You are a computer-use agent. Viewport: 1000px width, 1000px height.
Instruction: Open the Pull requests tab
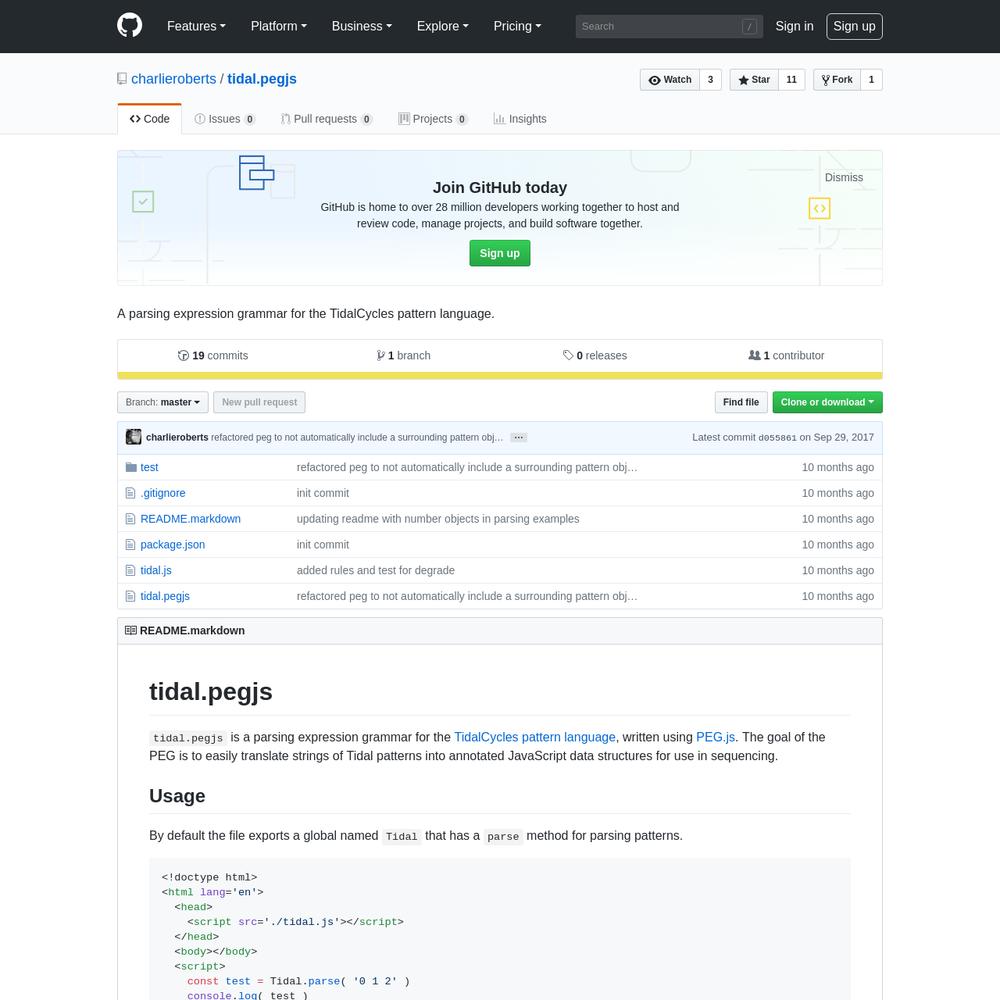[327, 119]
